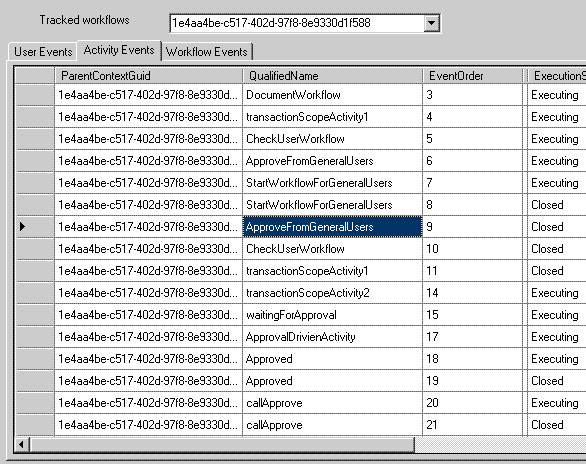
Task: Select the EventOrder cell with value 14
Action: tap(472, 293)
